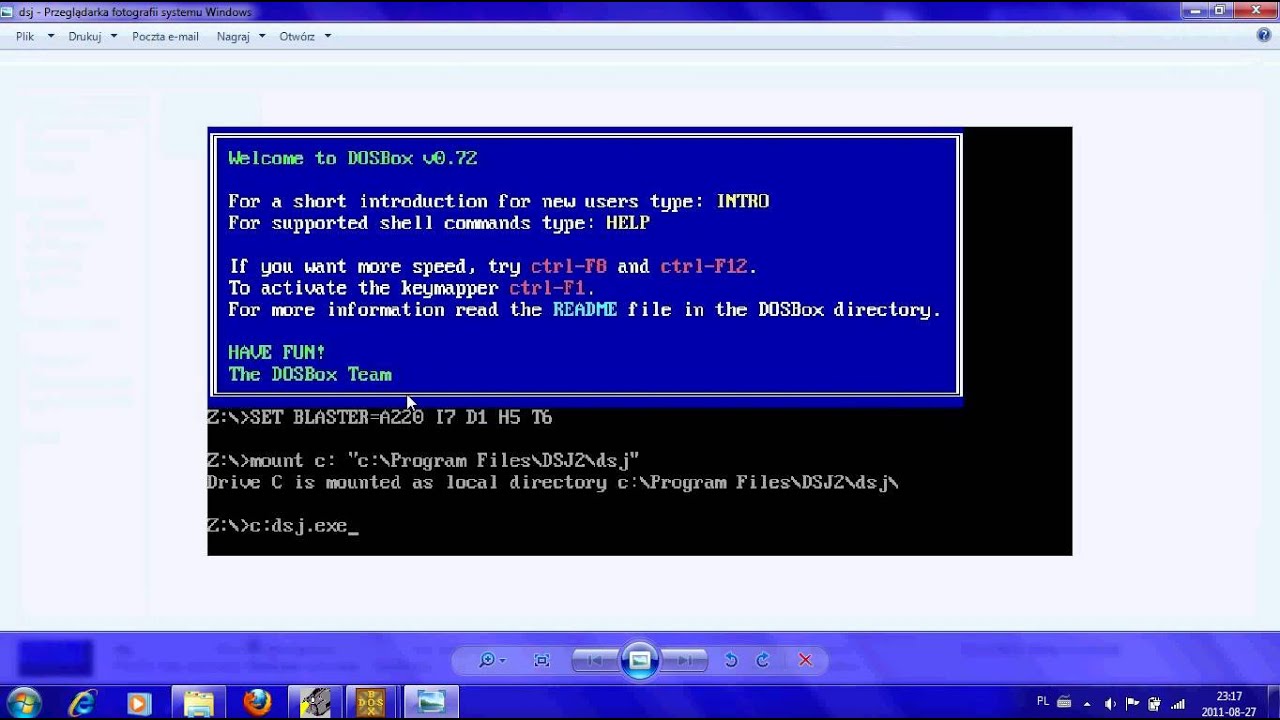This screenshot has width=1280, height=720.
Task: Click power plug tray icon
Action: (1154, 703)
